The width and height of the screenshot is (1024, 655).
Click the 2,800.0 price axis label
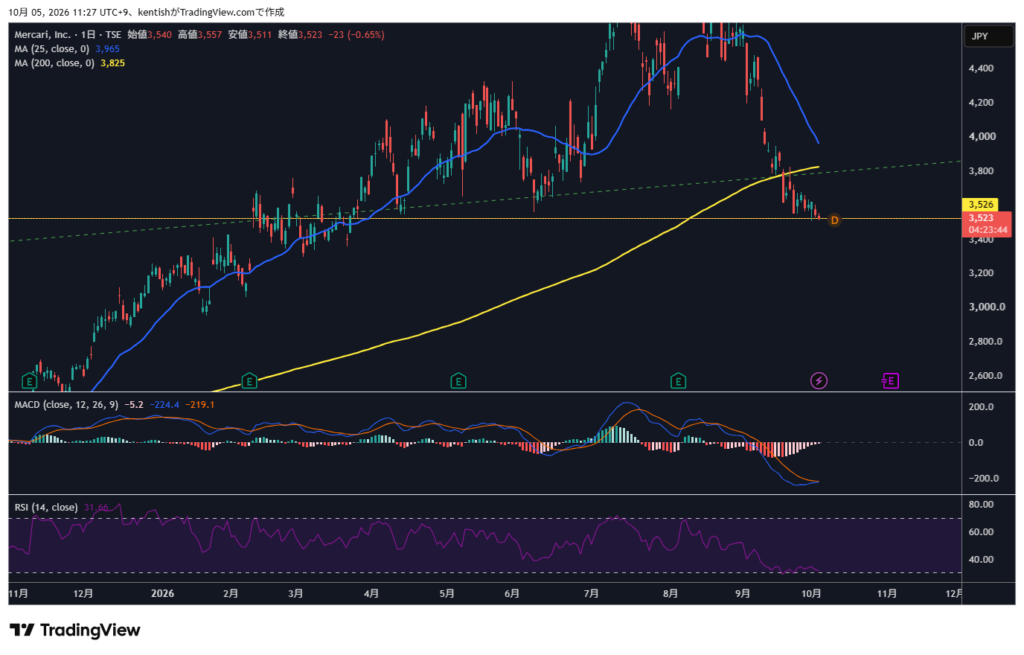click(x=985, y=342)
